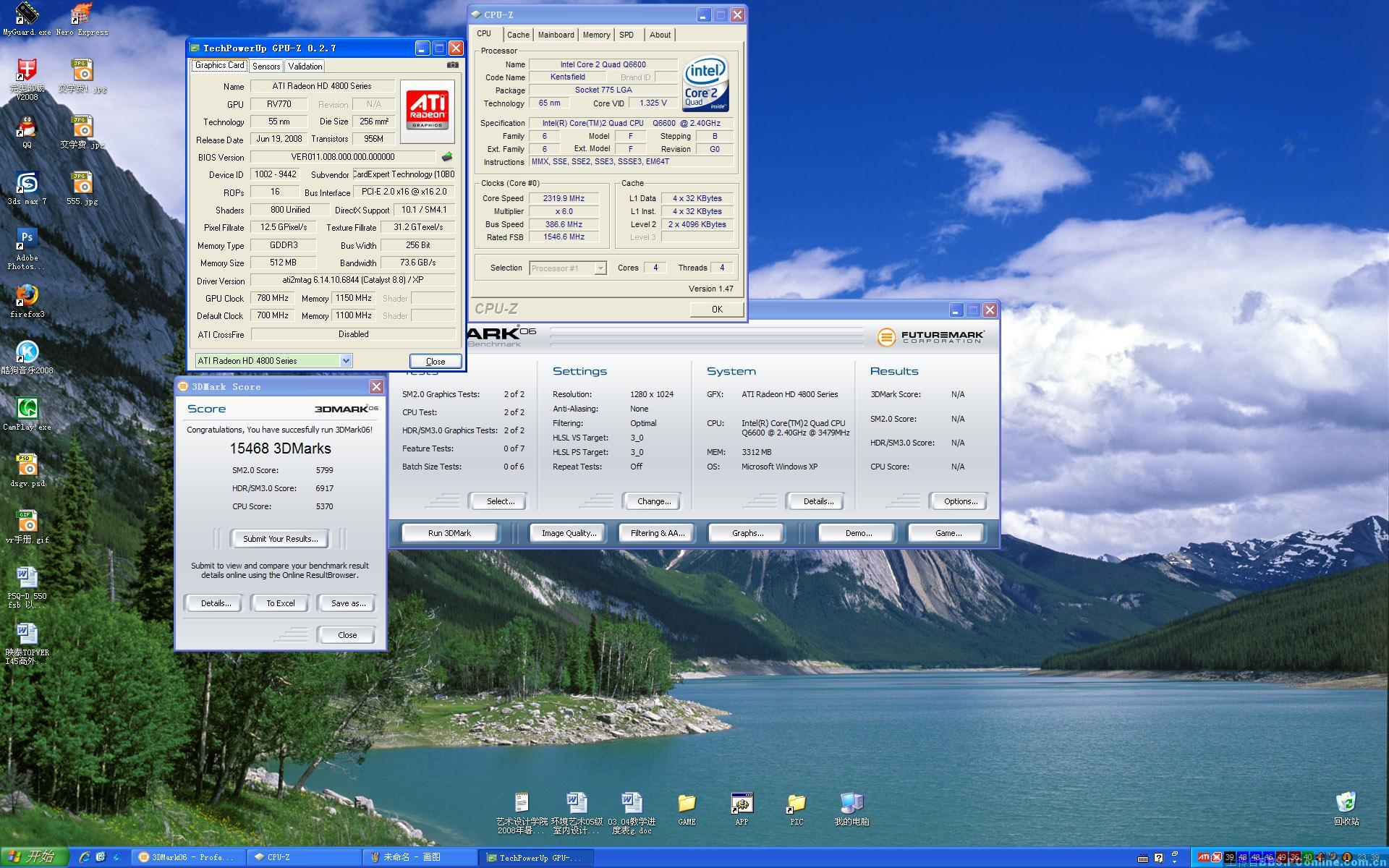Viewport: 1389px width, 868px height.
Task: Click Internet Explorer quick launch icon
Action: (84, 857)
